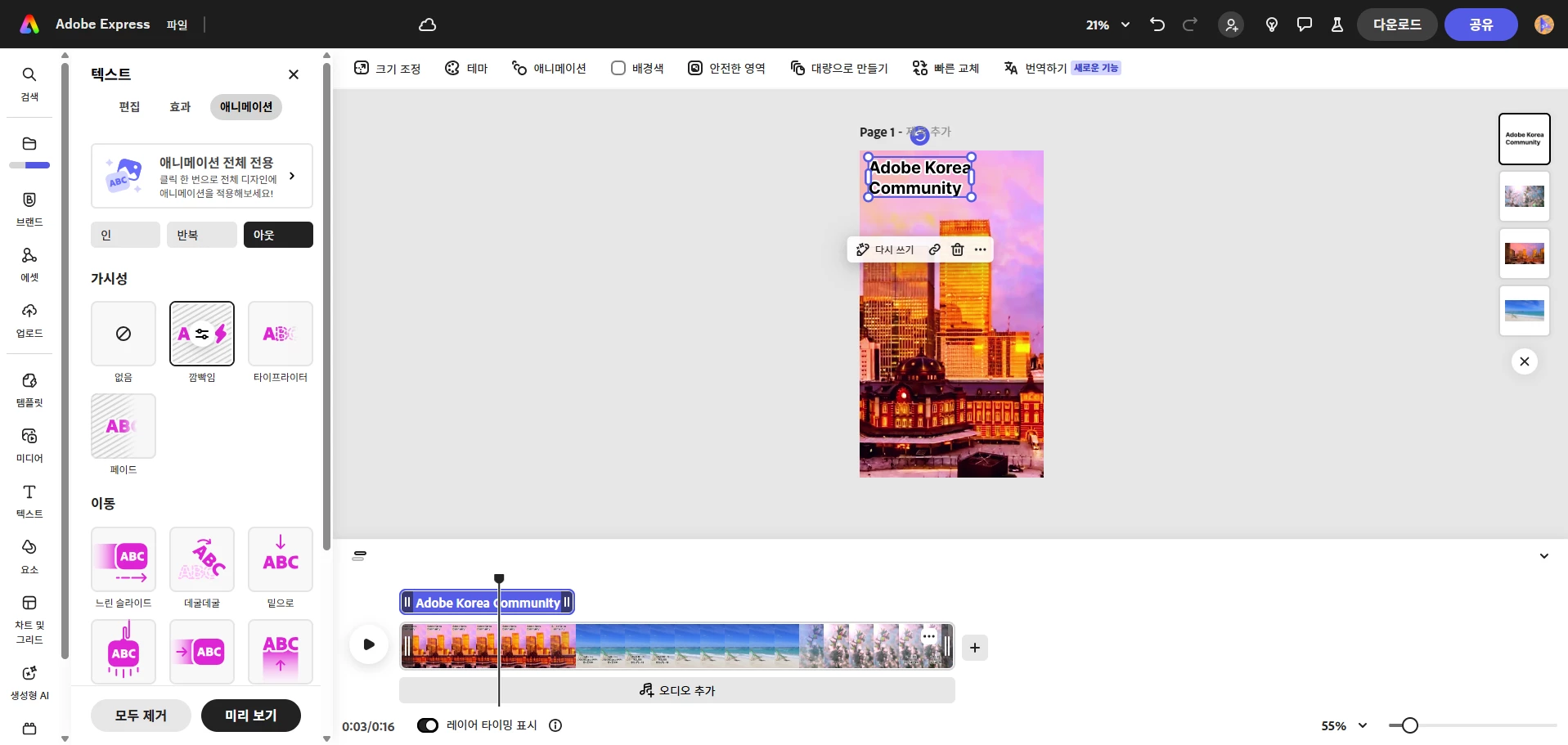Invite collaborators with the person-plus icon

(1231, 25)
